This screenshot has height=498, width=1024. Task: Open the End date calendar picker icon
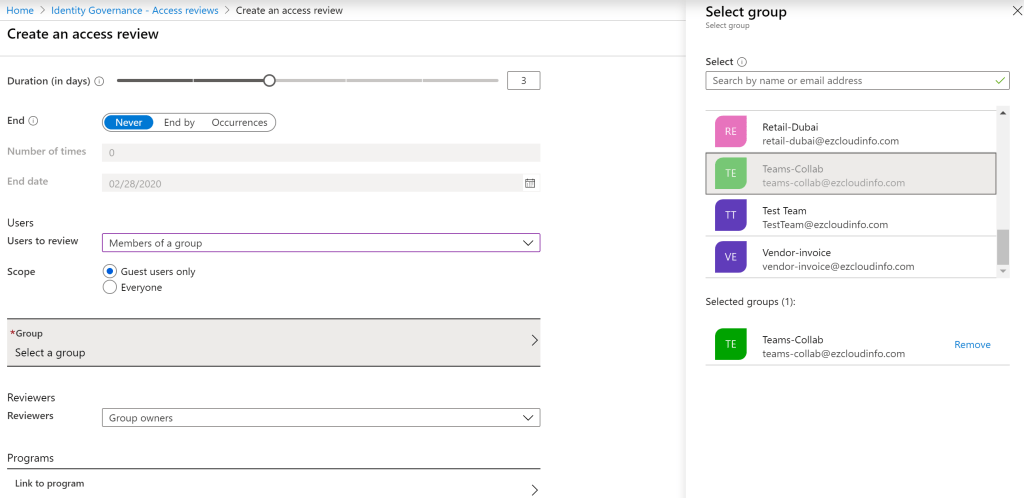coord(530,183)
